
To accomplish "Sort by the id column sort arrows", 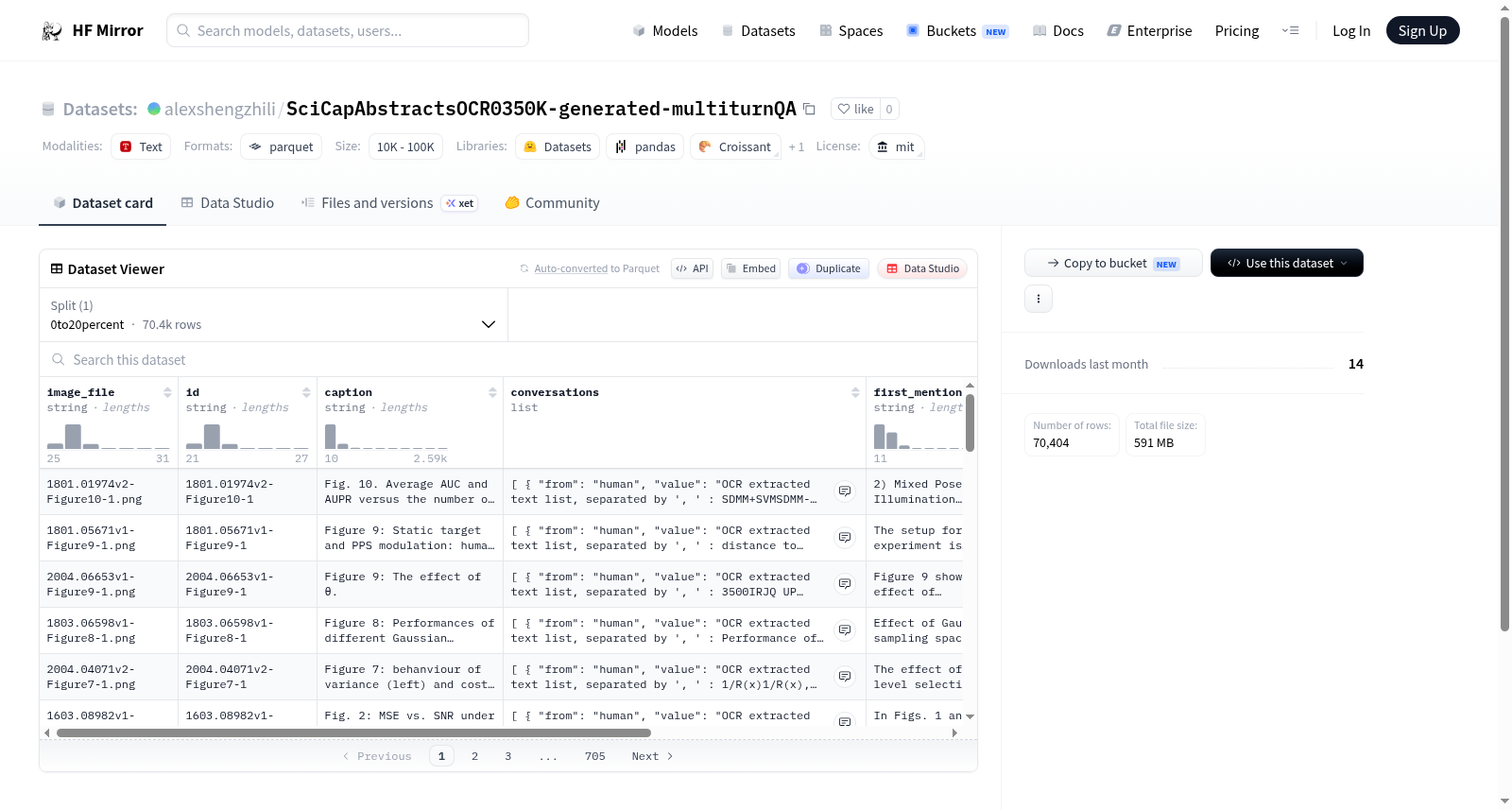I will 306,392.
